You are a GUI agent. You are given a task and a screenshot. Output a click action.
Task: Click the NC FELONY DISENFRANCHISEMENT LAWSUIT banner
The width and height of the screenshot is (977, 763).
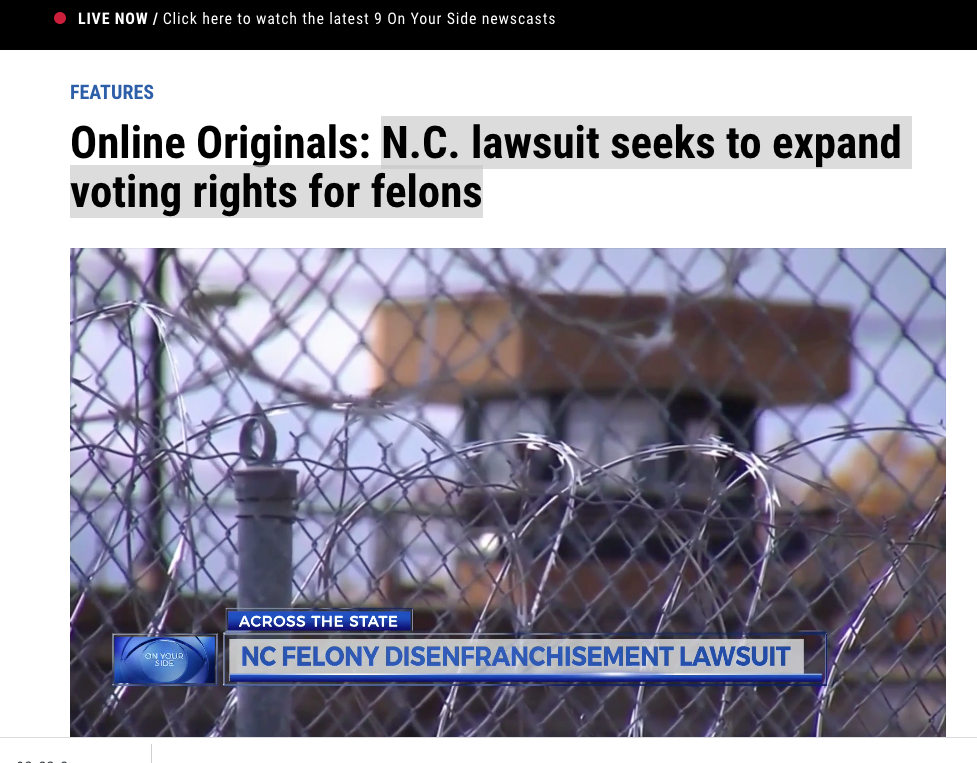pos(516,657)
